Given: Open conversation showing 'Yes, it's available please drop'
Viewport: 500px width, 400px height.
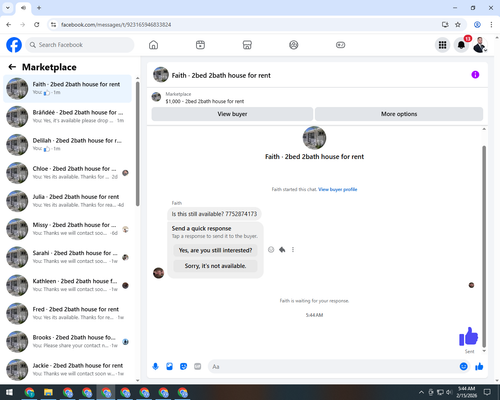Looking at the screenshot, I should 67,117.
